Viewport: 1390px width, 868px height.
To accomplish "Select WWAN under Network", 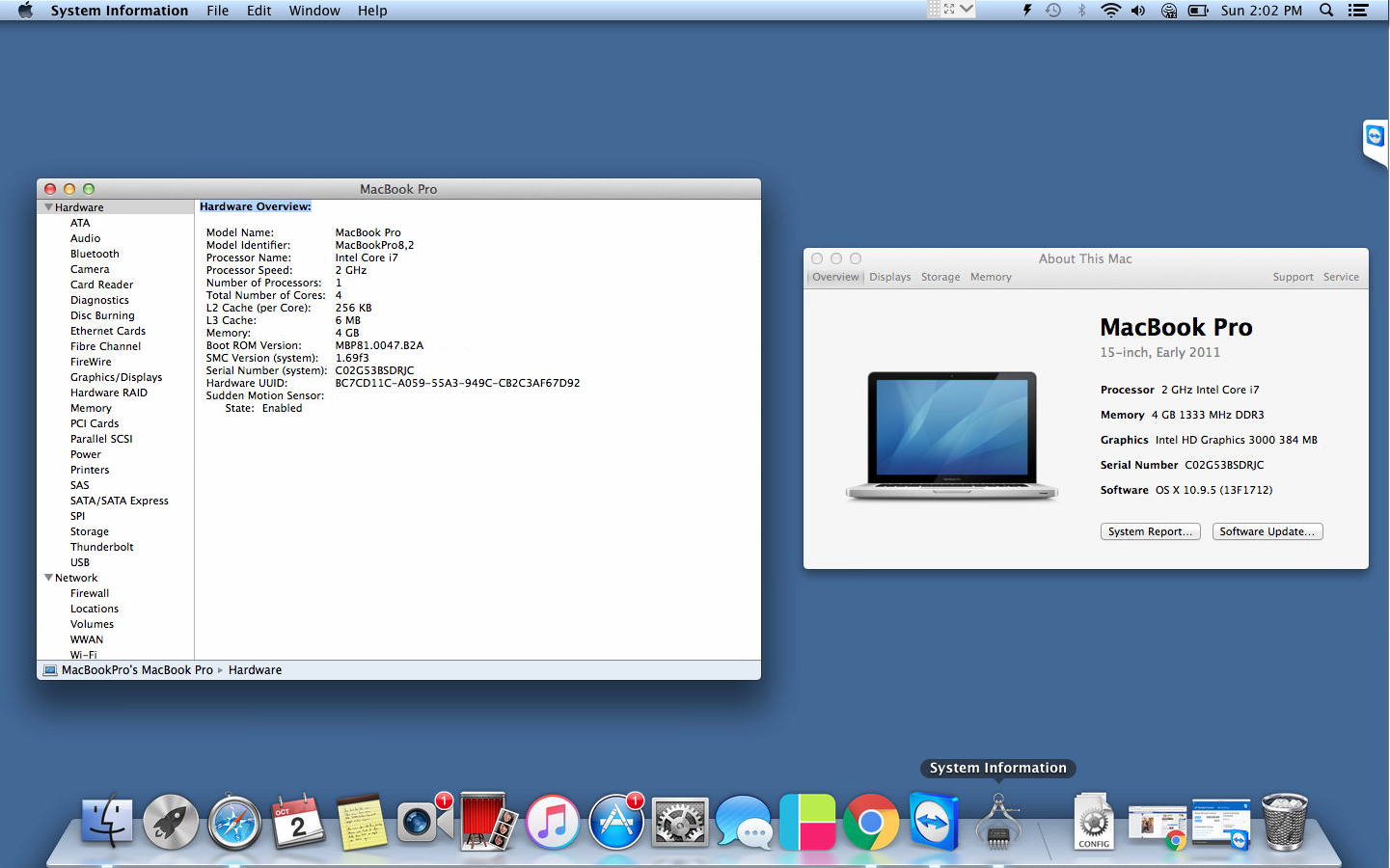I will click(x=86, y=639).
